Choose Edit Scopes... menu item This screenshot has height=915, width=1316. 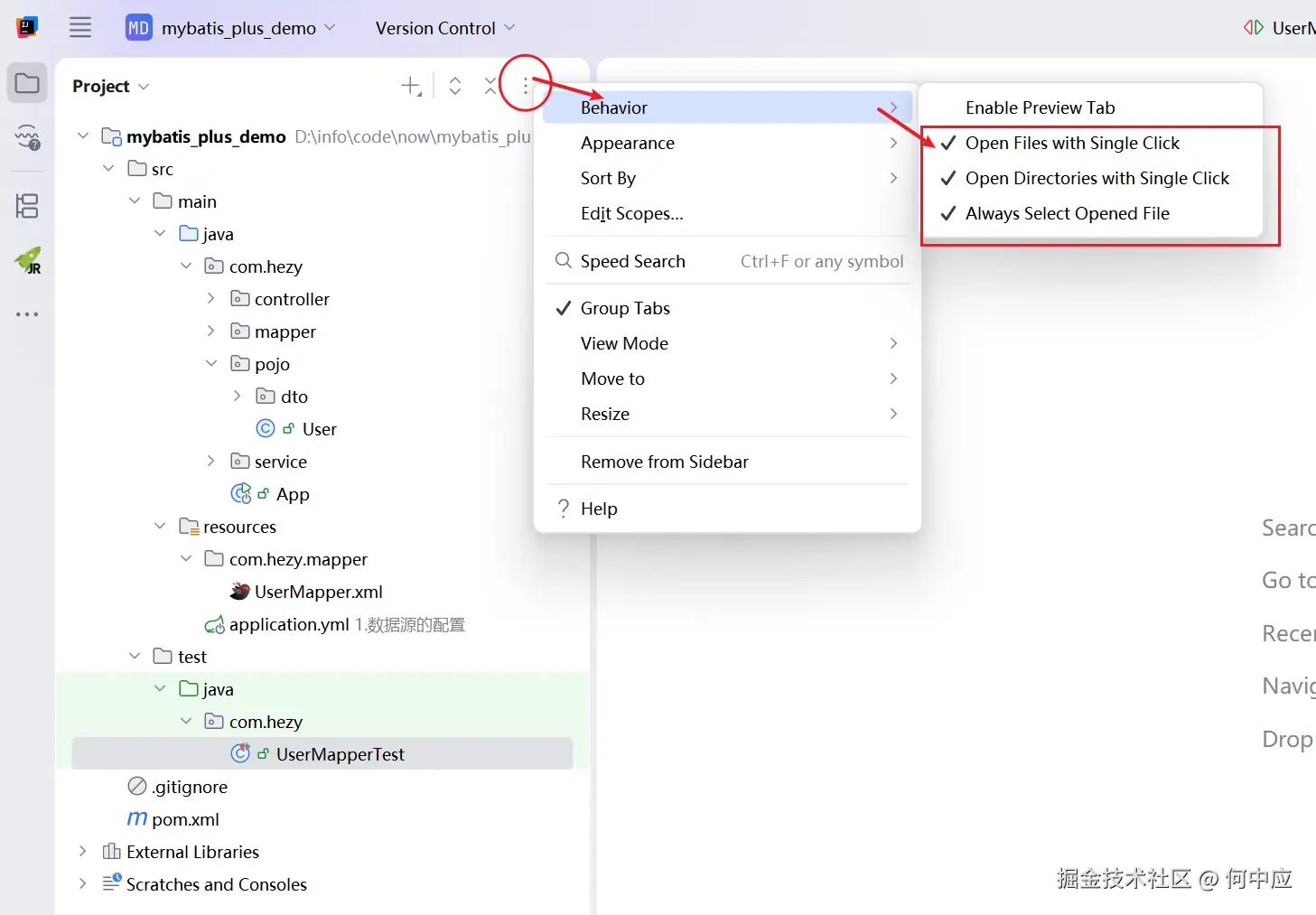[x=728, y=213]
